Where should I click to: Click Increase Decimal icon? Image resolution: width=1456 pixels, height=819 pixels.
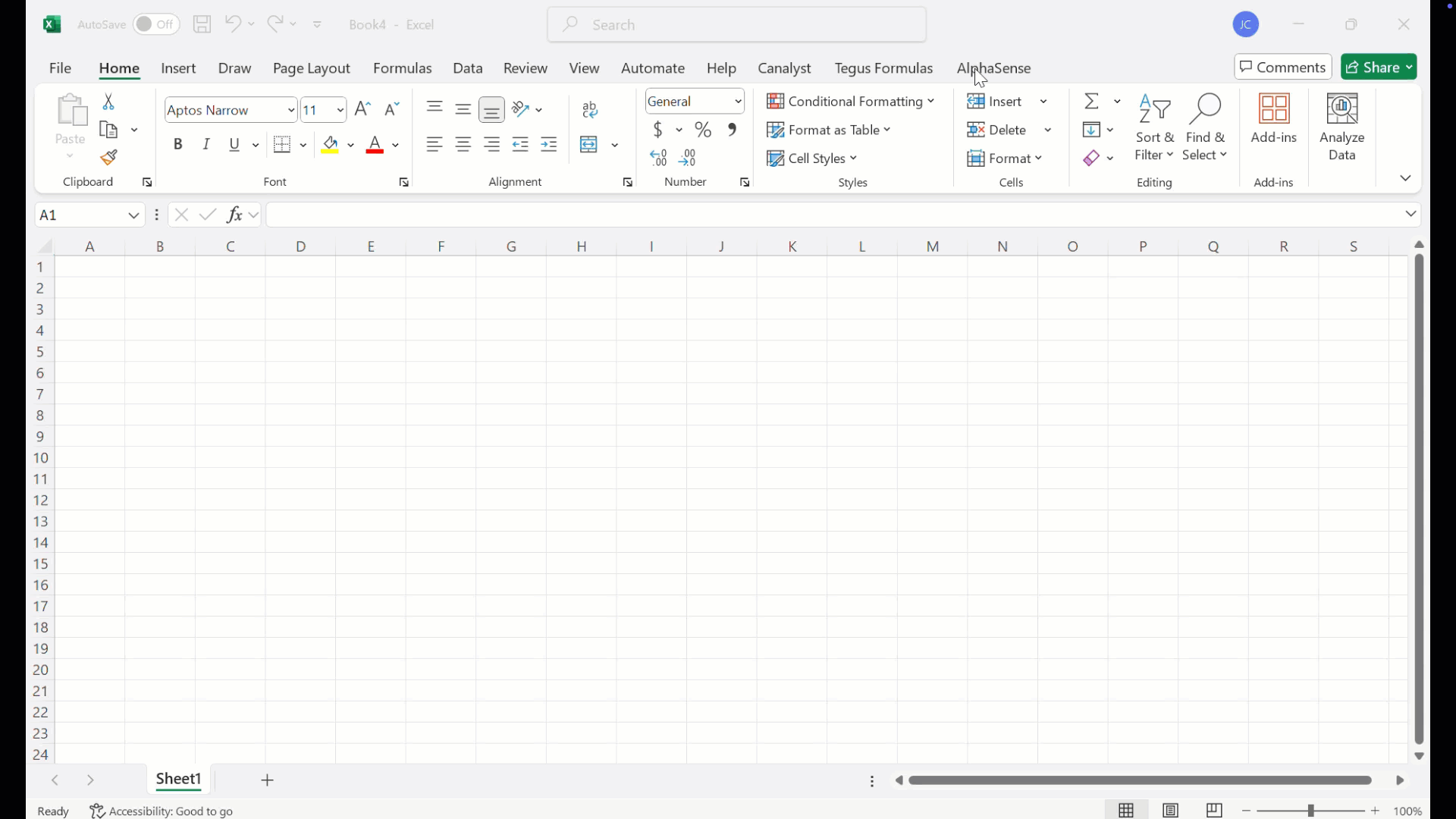[659, 158]
